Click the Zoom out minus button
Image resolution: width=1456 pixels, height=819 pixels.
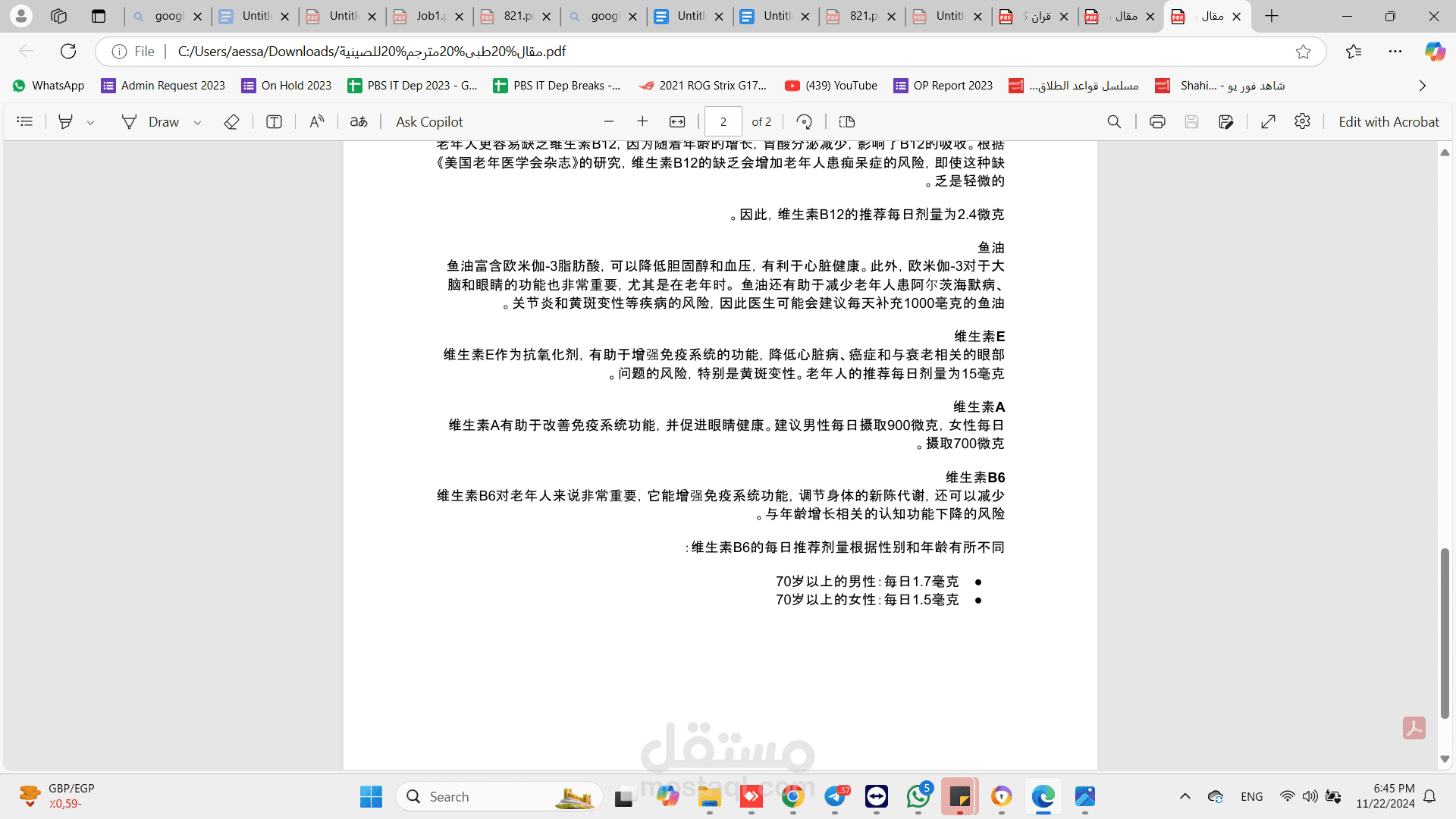pyautogui.click(x=609, y=121)
